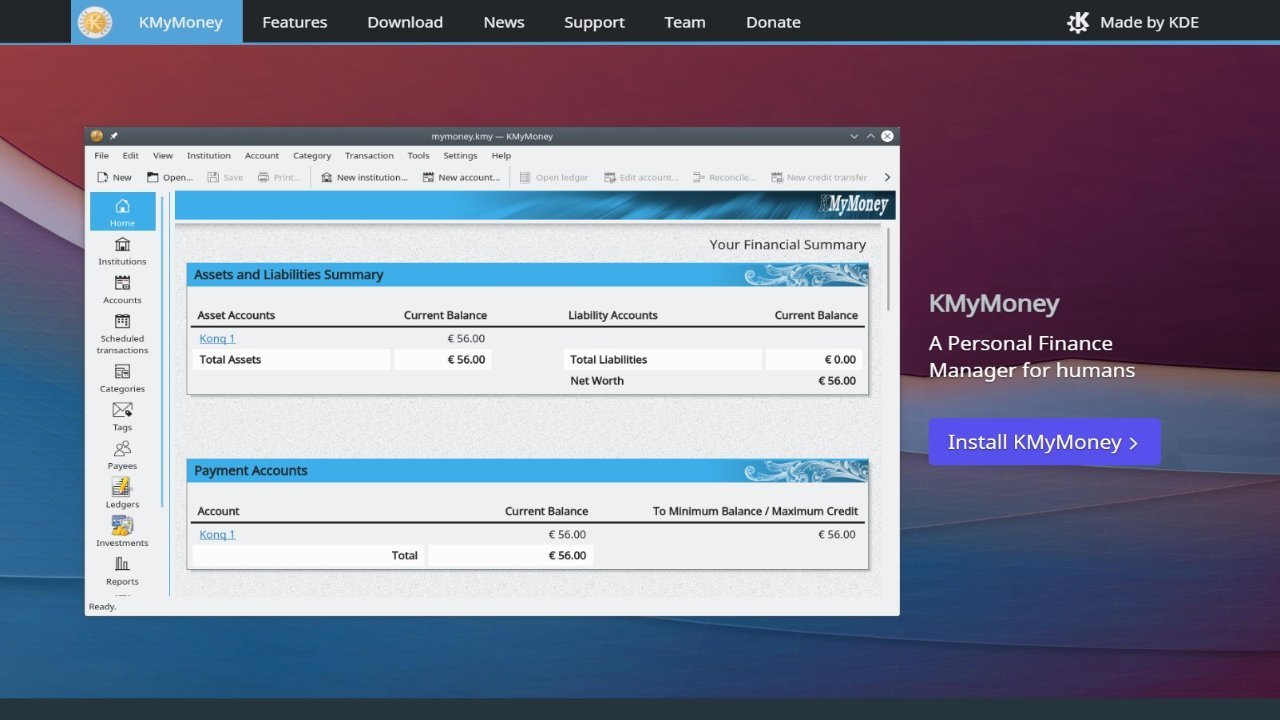Screen dimensions: 1280x720
Task: Click Kong 1 link under Asset Accounts
Action: pyautogui.click(x=217, y=339)
